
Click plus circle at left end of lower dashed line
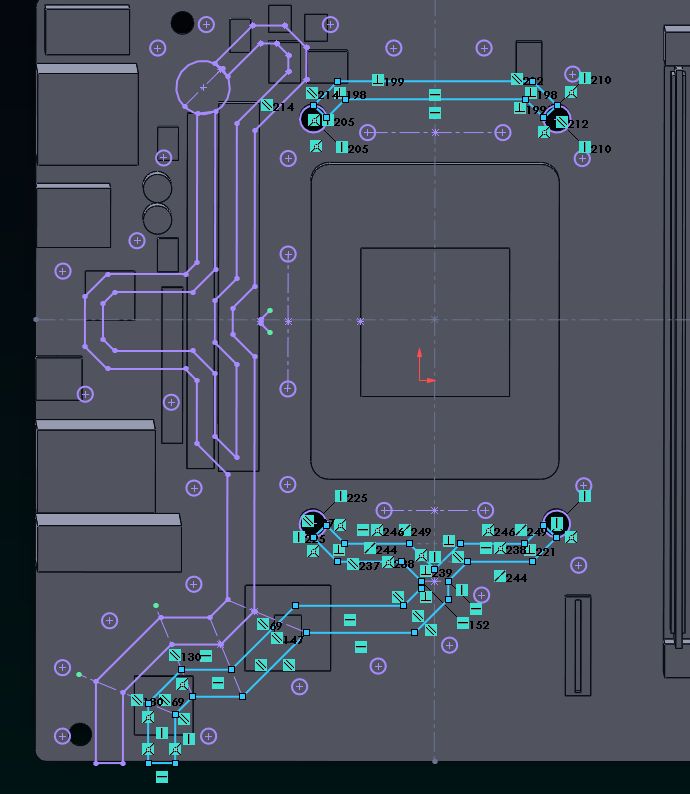pos(384,510)
